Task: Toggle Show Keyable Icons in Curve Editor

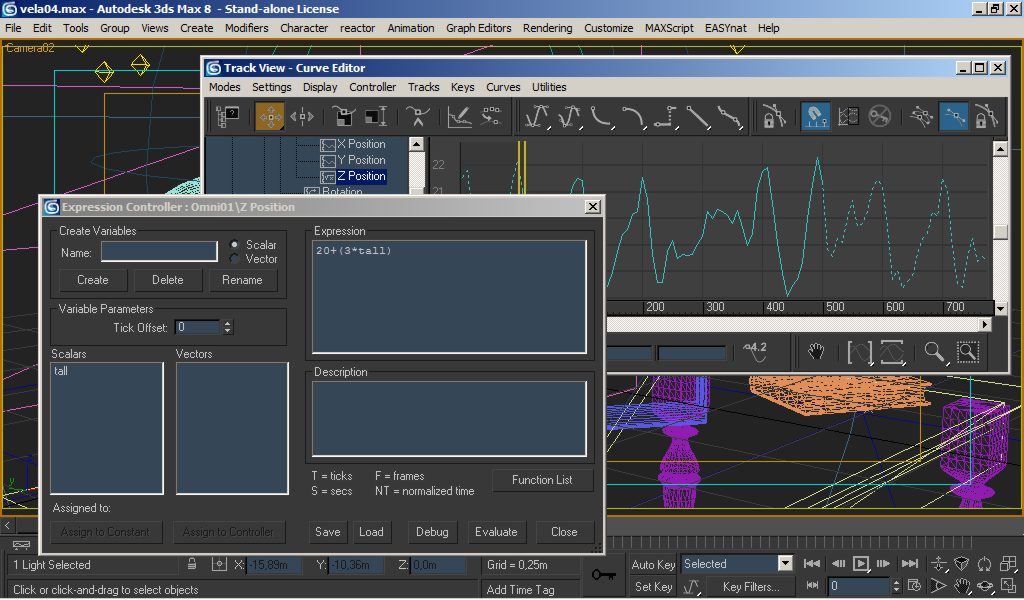Action: tap(880, 117)
